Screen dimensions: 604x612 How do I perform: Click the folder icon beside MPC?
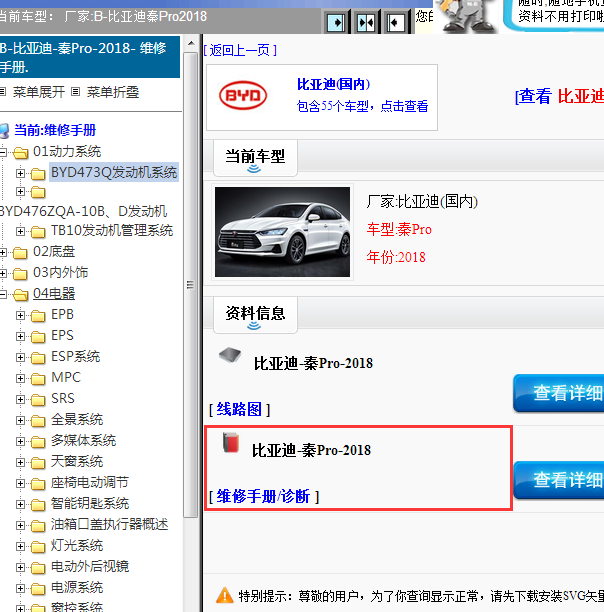pyautogui.click(x=38, y=379)
